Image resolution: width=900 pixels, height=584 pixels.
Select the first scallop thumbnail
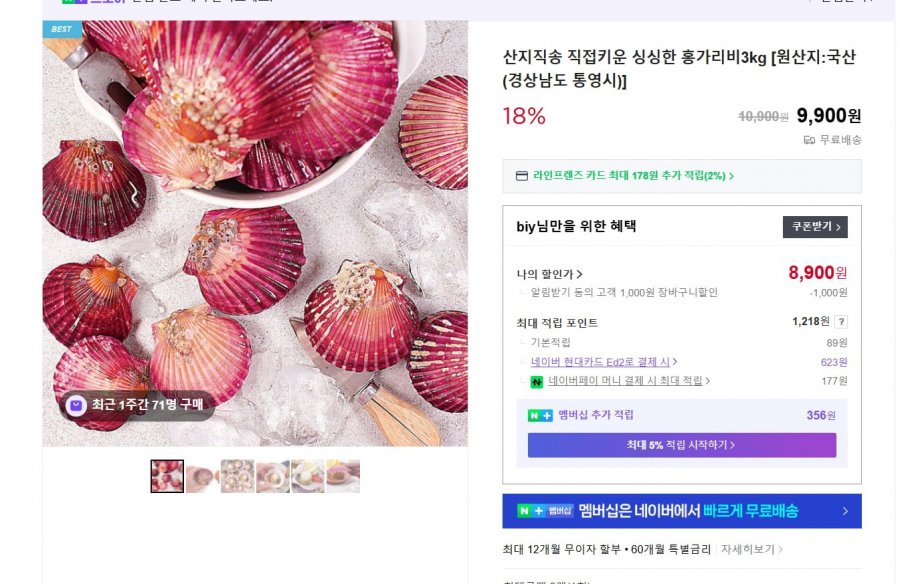pyautogui.click(x=167, y=476)
